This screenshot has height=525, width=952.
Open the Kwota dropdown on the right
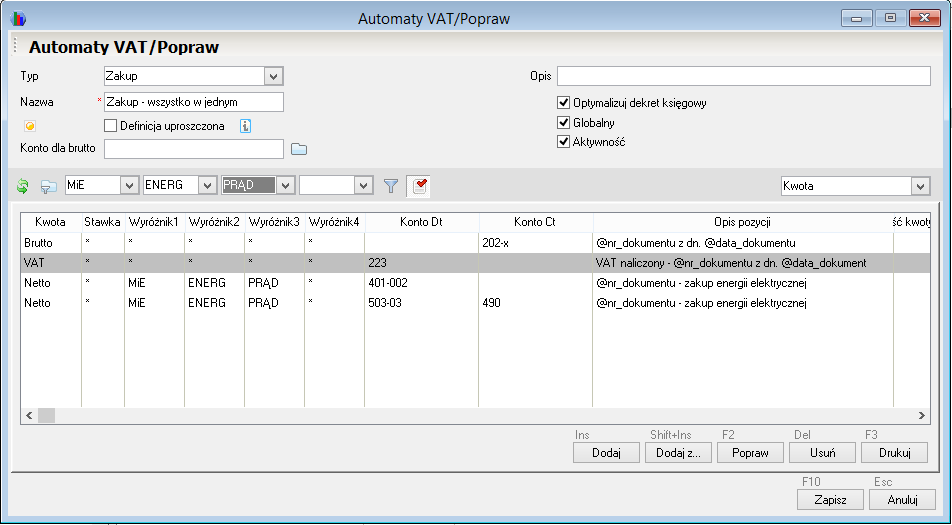tap(920, 186)
